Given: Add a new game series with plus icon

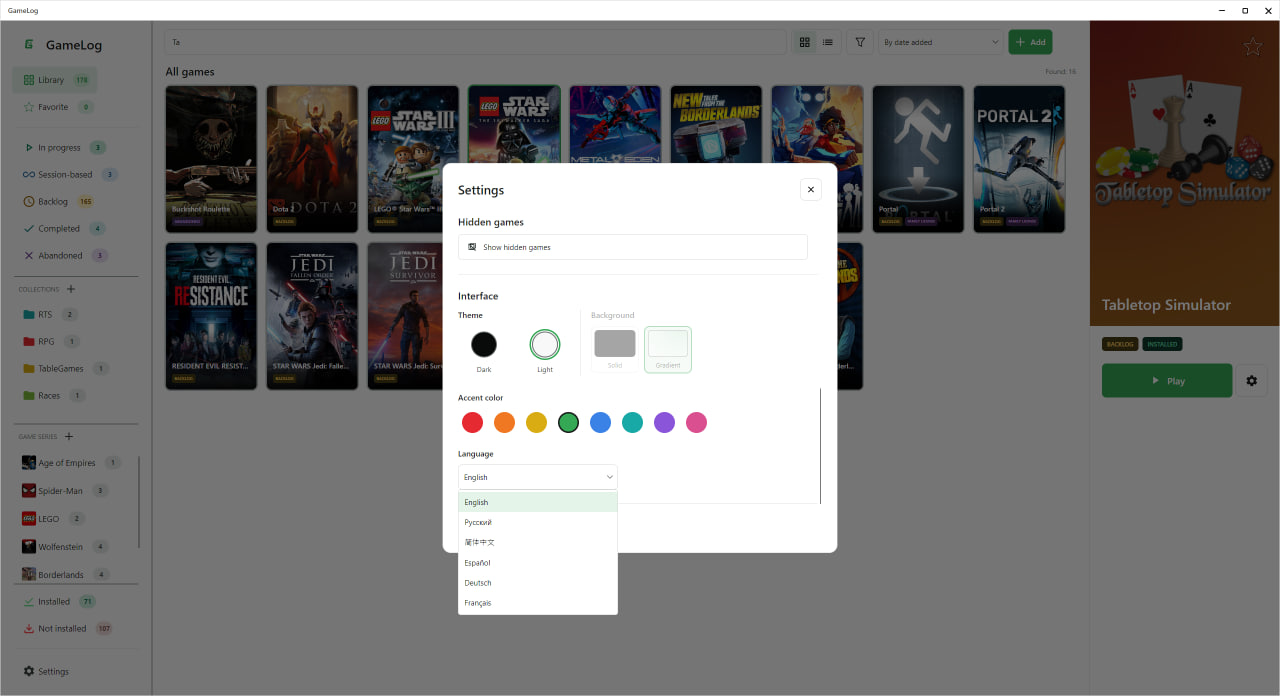Looking at the screenshot, I should click(x=69, y=437).
